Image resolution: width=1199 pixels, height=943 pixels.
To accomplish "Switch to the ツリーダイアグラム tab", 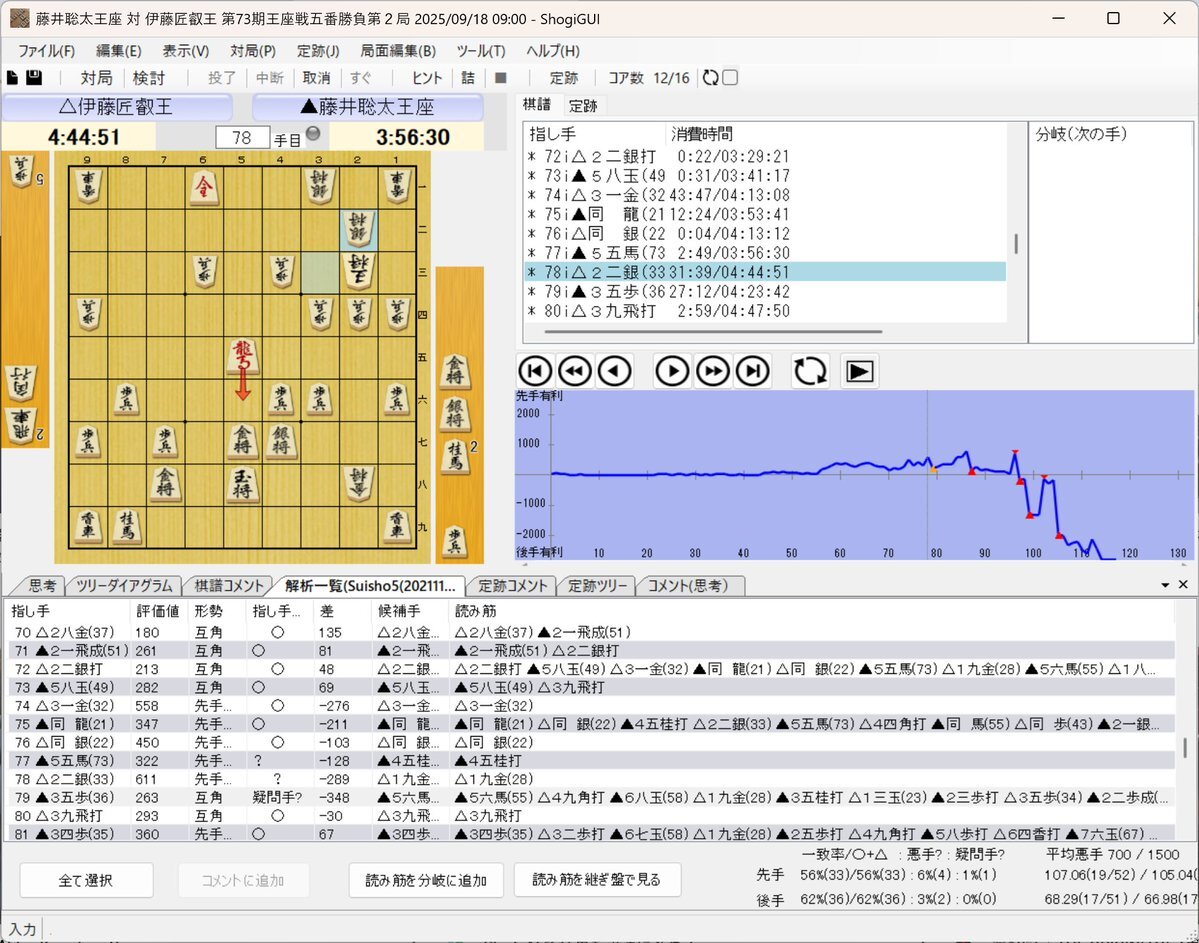I will (x=124, y=586).
